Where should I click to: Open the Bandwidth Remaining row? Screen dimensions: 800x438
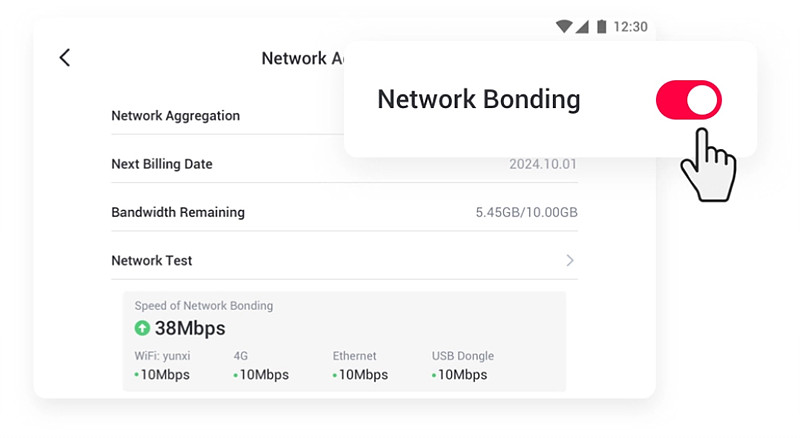(344, 212)
